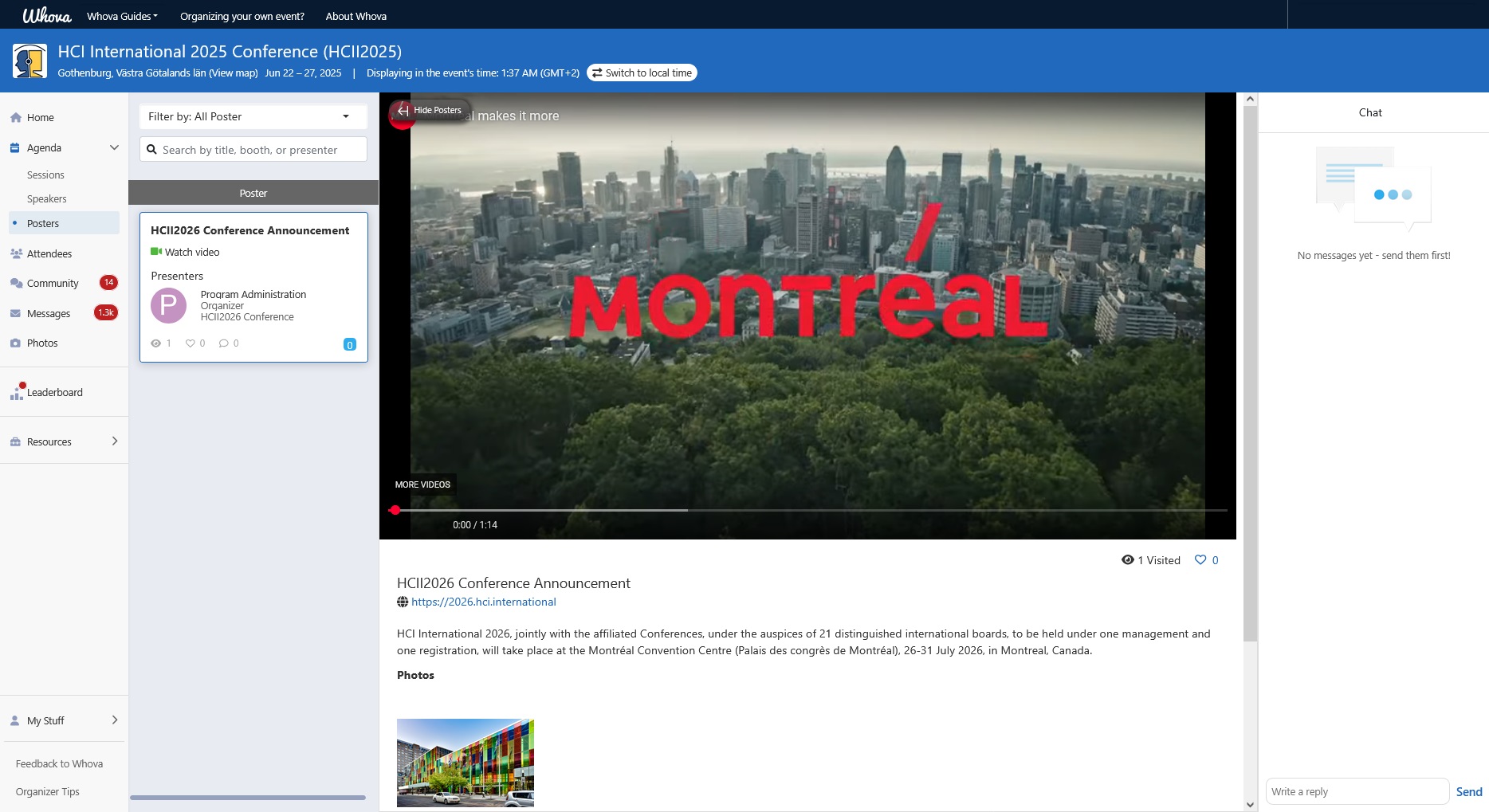Click MORE VIDEOS on the video player
Image resolution: width=1489 pixels, height=812 pixels.
click(422, 484)
